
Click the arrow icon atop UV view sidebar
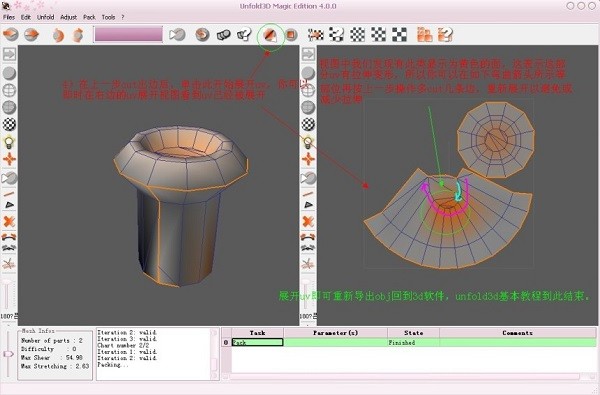point(308,54)
